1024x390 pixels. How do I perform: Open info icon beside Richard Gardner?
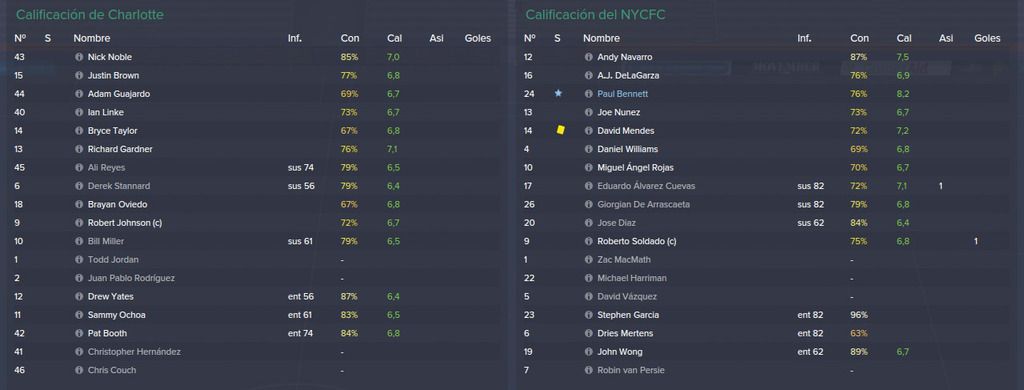pos(79,150)
